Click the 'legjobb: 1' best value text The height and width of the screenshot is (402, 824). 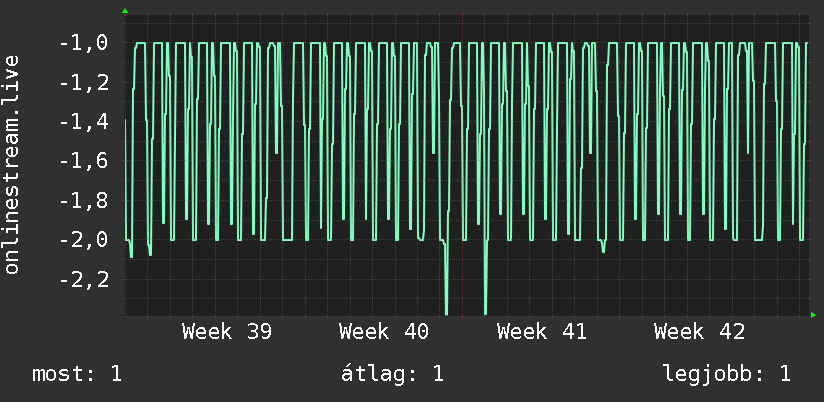(x=727, y=374)
